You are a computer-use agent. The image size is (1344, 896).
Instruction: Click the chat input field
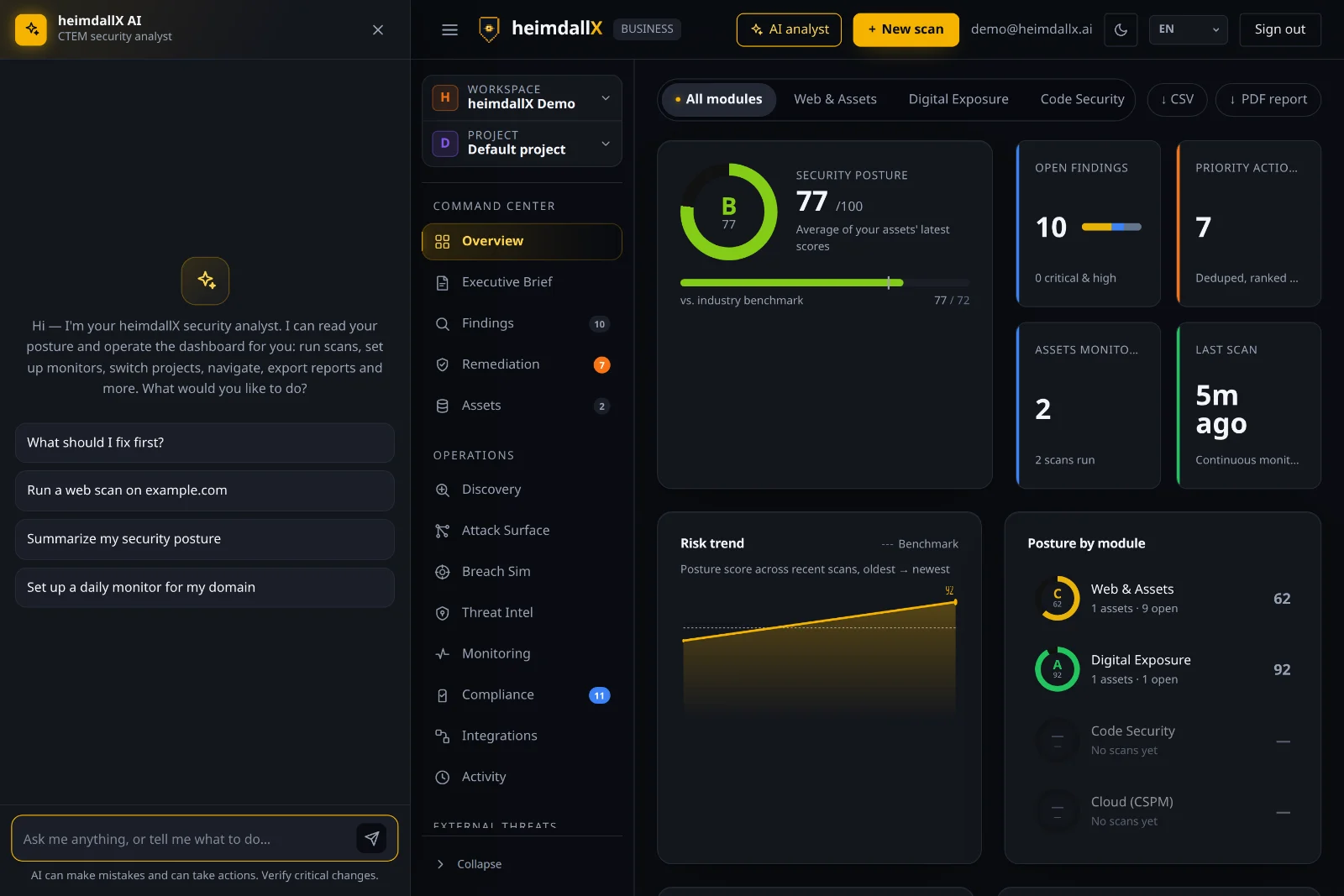(x=185, y=838)
